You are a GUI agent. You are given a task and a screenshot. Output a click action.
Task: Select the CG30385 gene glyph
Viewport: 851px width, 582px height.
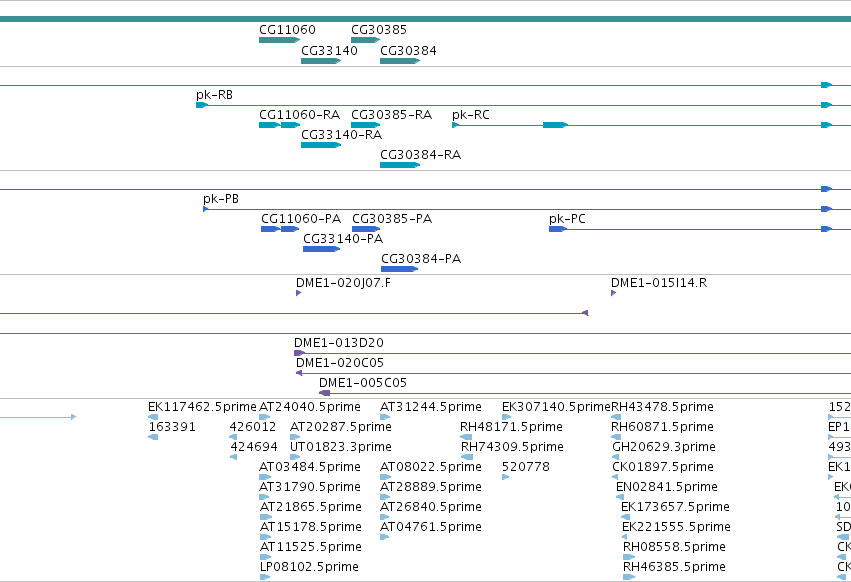tap(365, 40)
